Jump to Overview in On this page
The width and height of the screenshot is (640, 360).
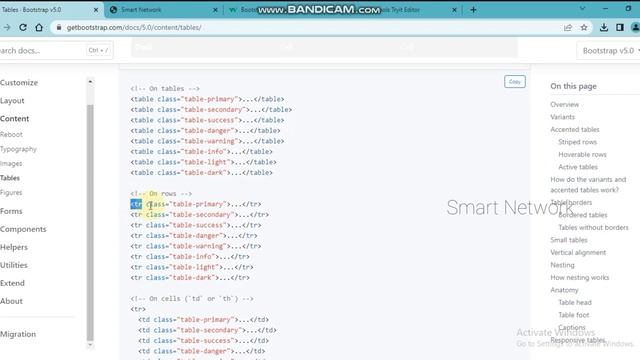tap(564, 104)
